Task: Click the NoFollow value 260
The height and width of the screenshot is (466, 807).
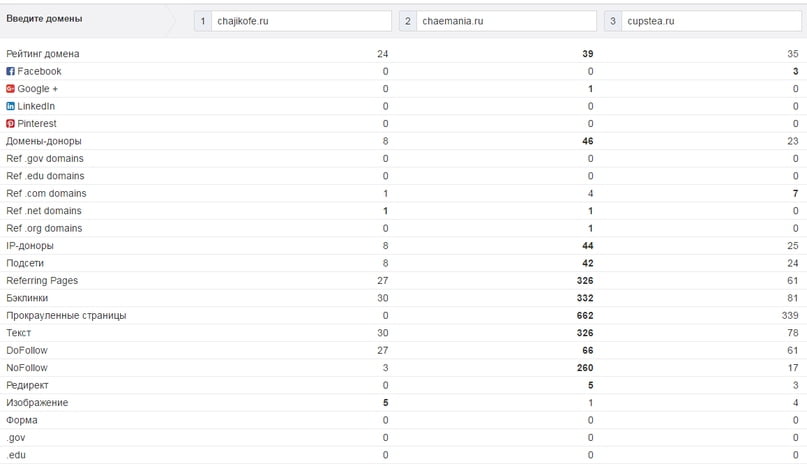Action: click(585, 368)
